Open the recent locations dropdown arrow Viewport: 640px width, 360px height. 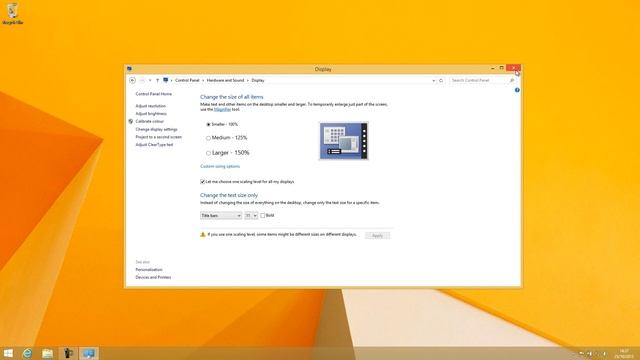[x=150, y=80]
